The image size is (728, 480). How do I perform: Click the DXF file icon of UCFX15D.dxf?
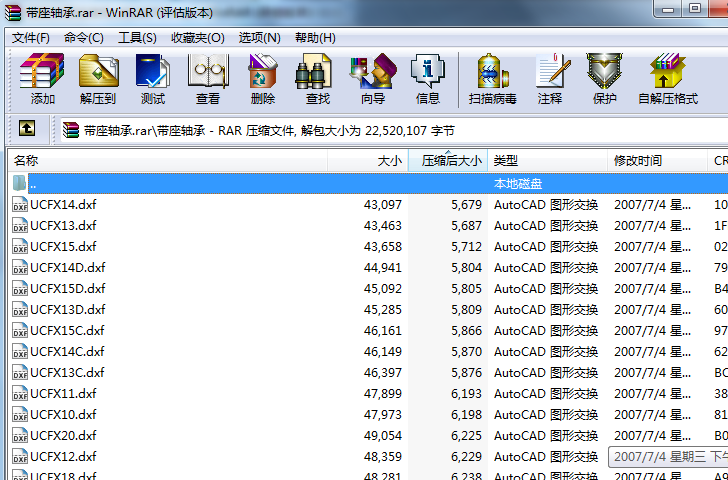20,288
